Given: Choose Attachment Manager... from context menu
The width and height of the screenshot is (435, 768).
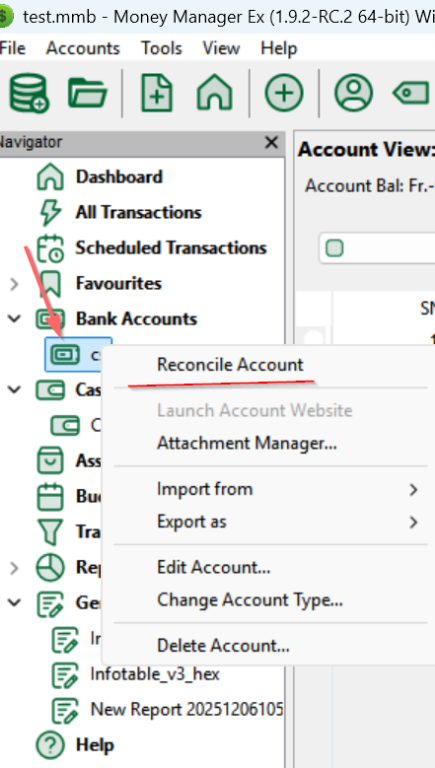Looking at the screenshot, I should tap(247, 443).
